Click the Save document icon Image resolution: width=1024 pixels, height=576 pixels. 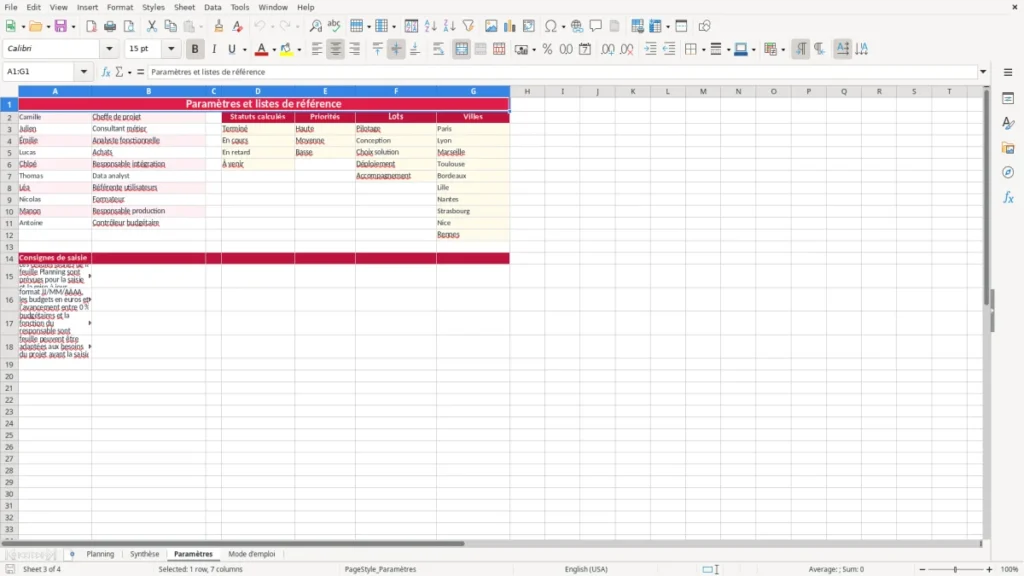pyautogui.click(x=61, y=26)
